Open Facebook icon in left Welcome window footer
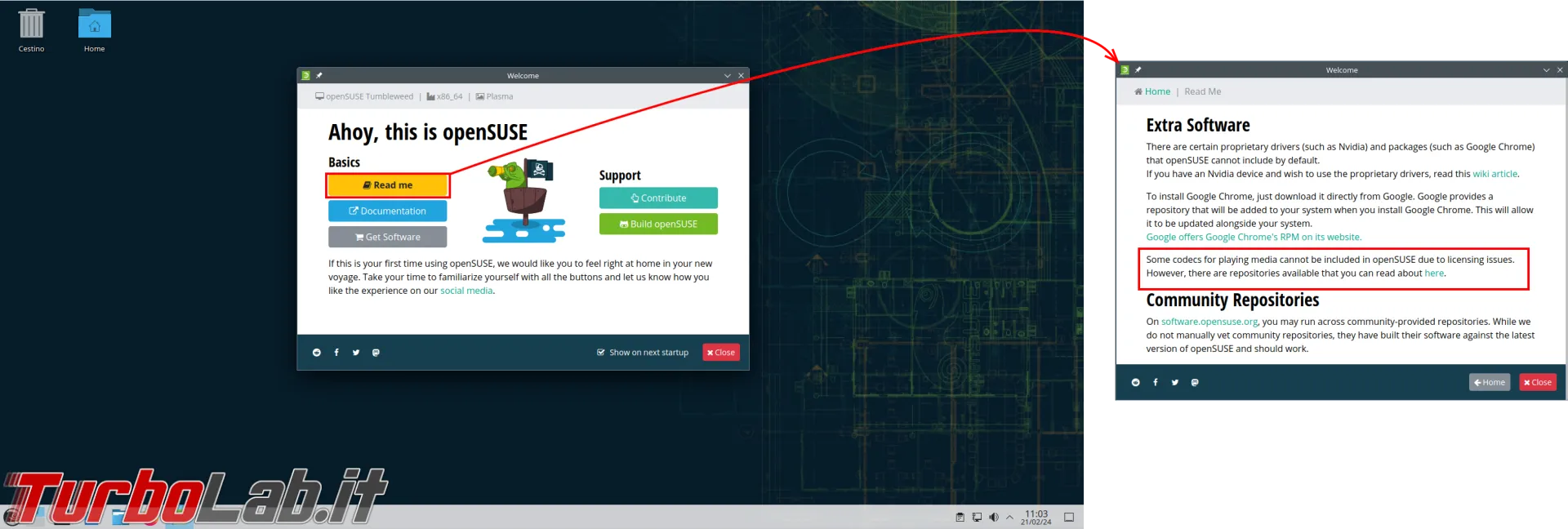This screenshot has width=1568, height=529. 336,353
